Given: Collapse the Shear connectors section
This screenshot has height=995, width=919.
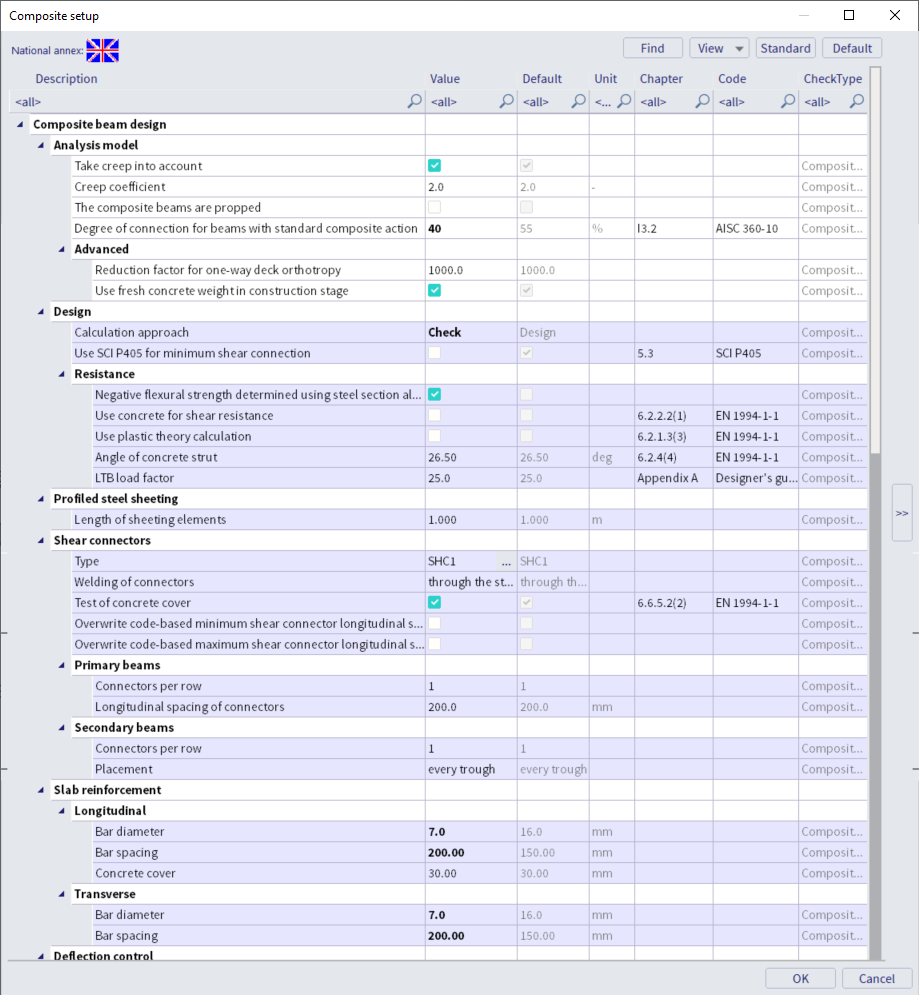Looking at the screenshot, I should (41, 541).
